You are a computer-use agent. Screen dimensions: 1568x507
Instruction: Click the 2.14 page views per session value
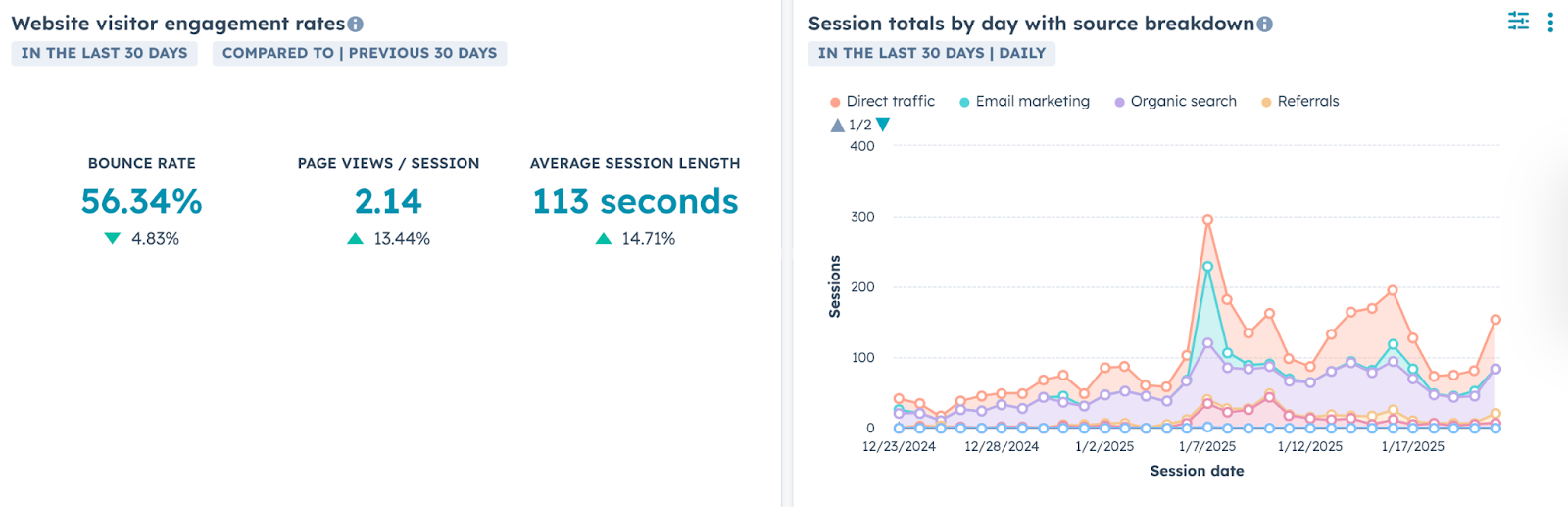(x=388, y=202)
